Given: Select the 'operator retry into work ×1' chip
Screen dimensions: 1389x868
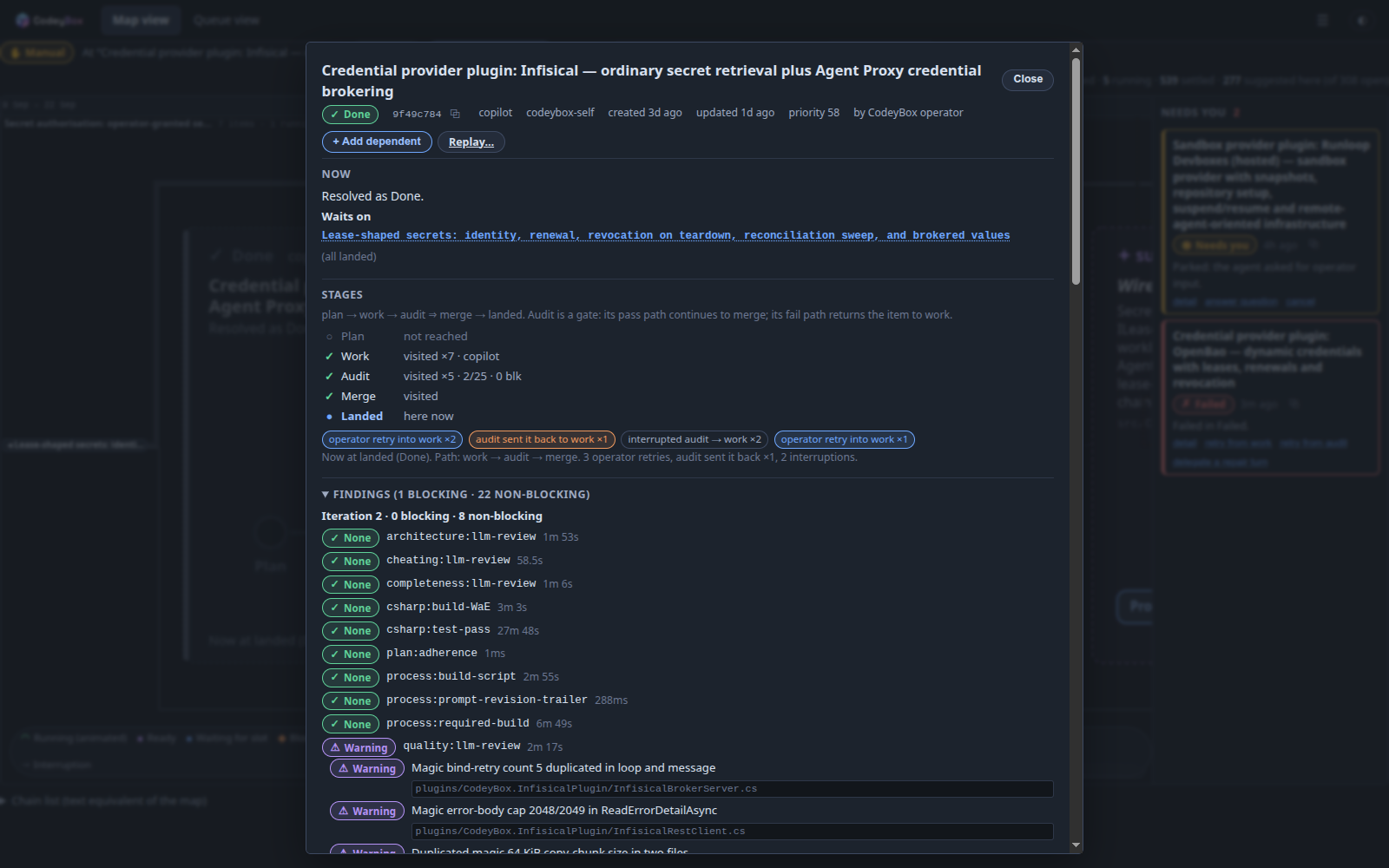Looking at the screenshot, I should coord(844,440).
